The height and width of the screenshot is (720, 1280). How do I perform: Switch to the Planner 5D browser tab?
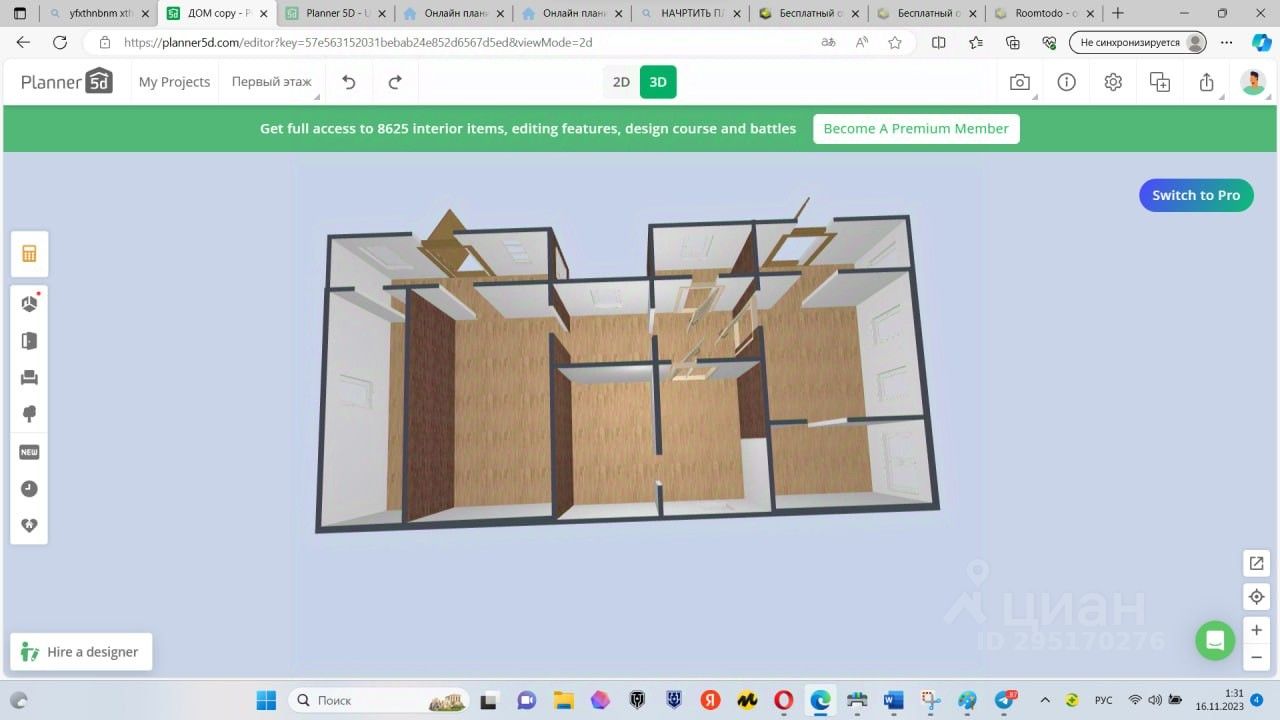point(335,13)
